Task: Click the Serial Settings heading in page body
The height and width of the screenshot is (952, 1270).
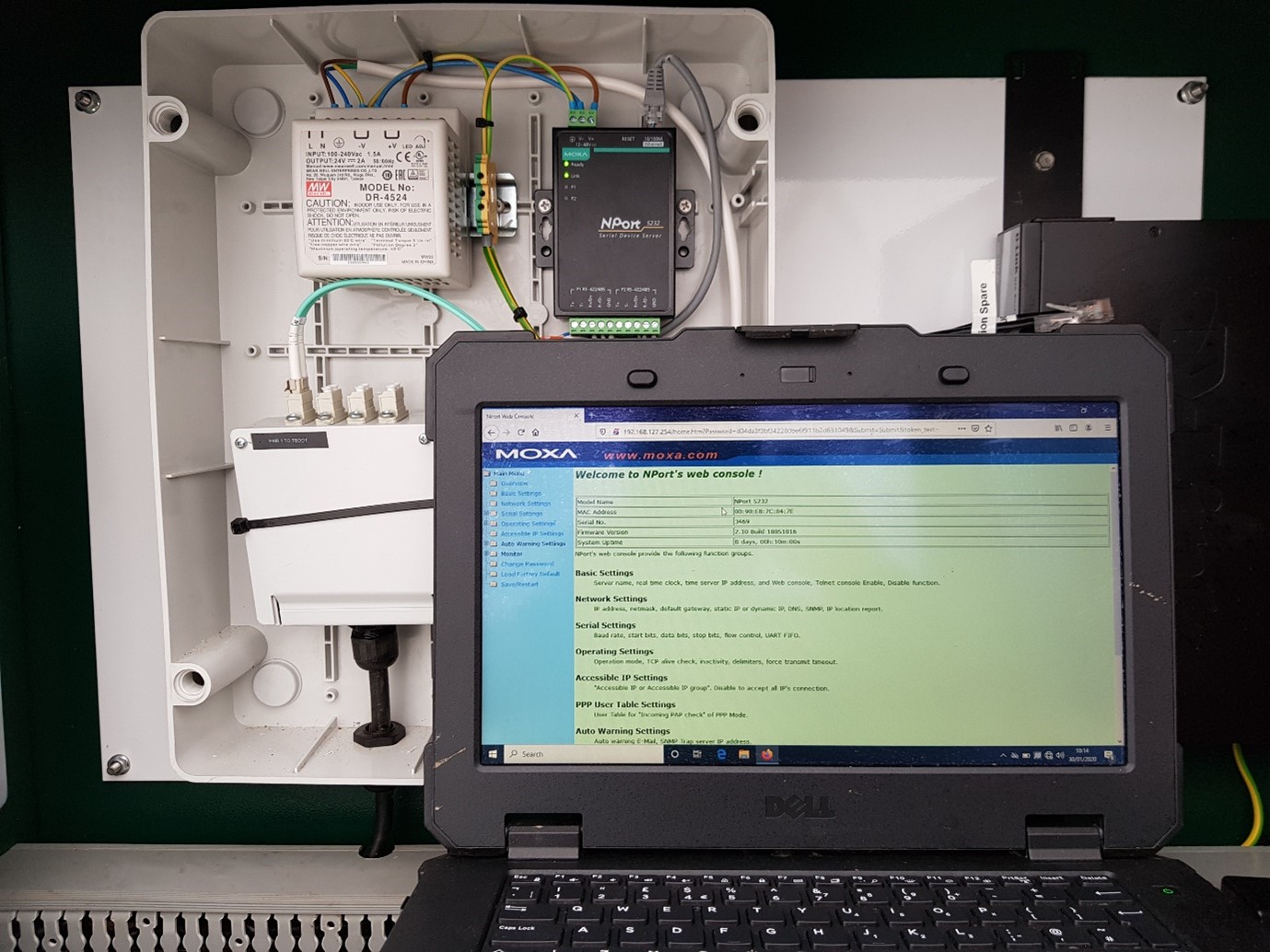Action: pyautogui.click(x=605, y=625)
